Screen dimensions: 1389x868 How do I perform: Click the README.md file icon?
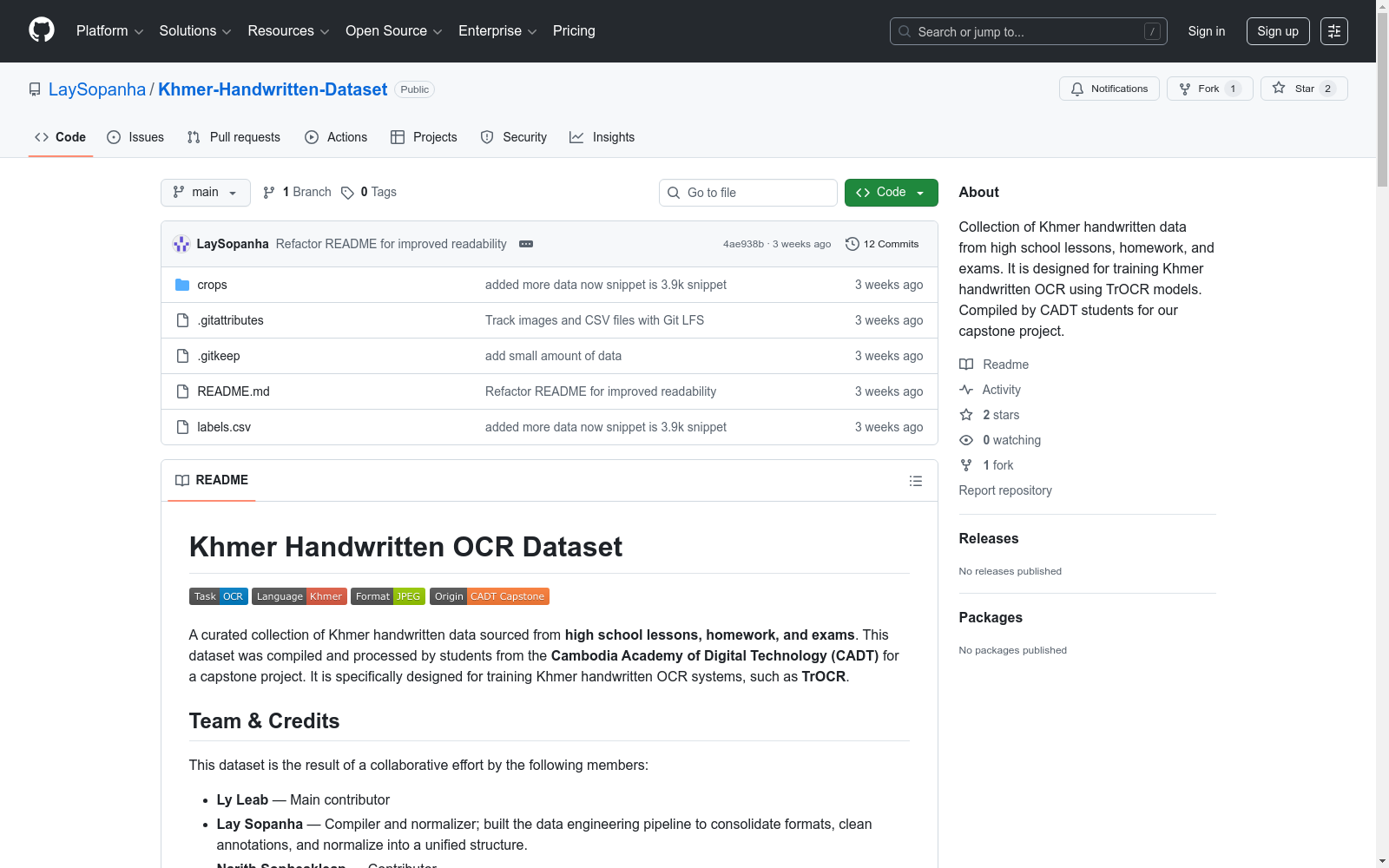click(182, 391)
